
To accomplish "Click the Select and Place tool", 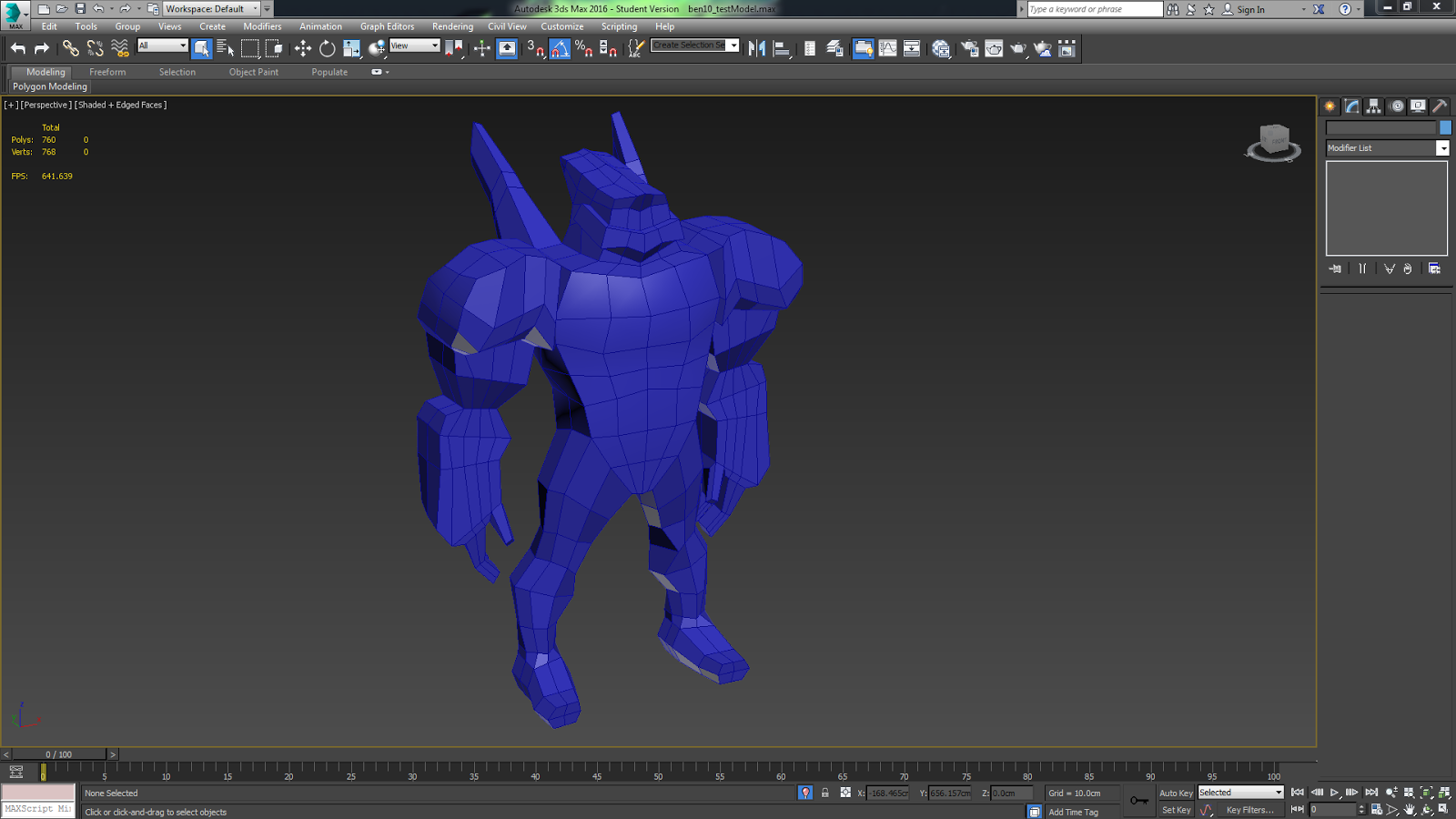I will click(377, 48).
